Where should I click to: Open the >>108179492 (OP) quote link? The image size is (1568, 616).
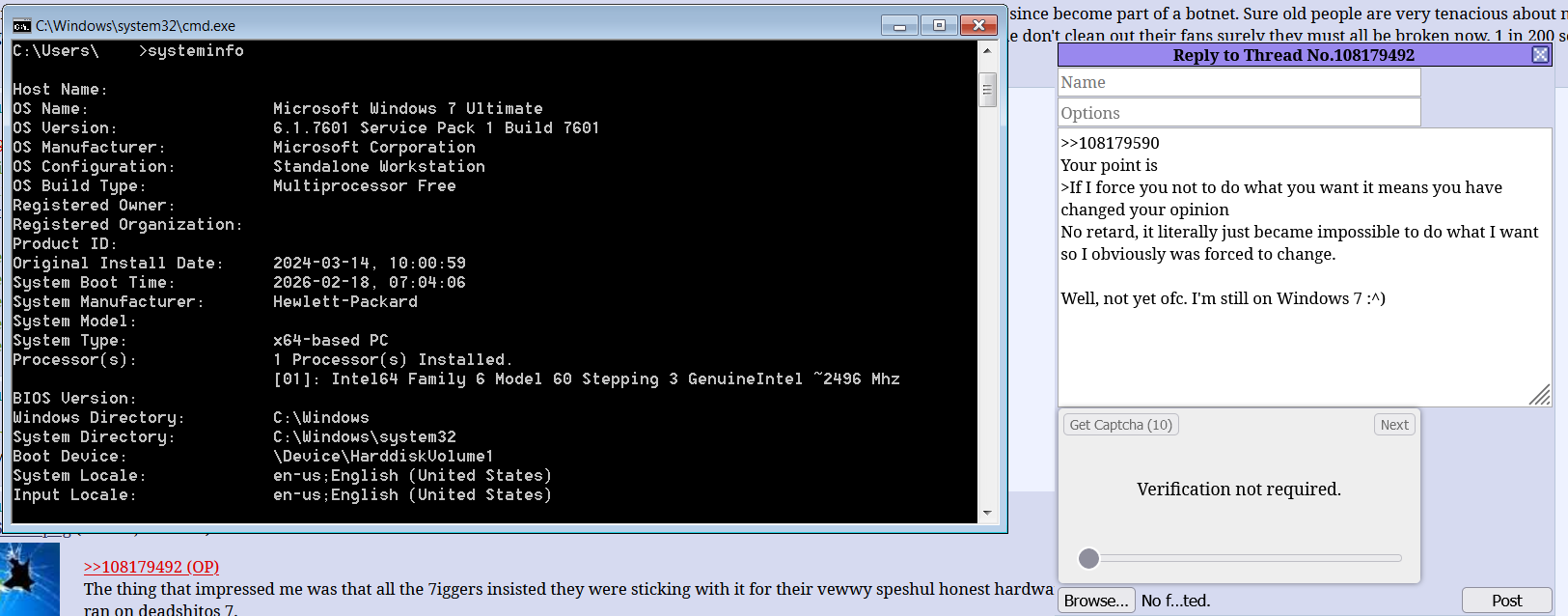click(x=151, y=567)
